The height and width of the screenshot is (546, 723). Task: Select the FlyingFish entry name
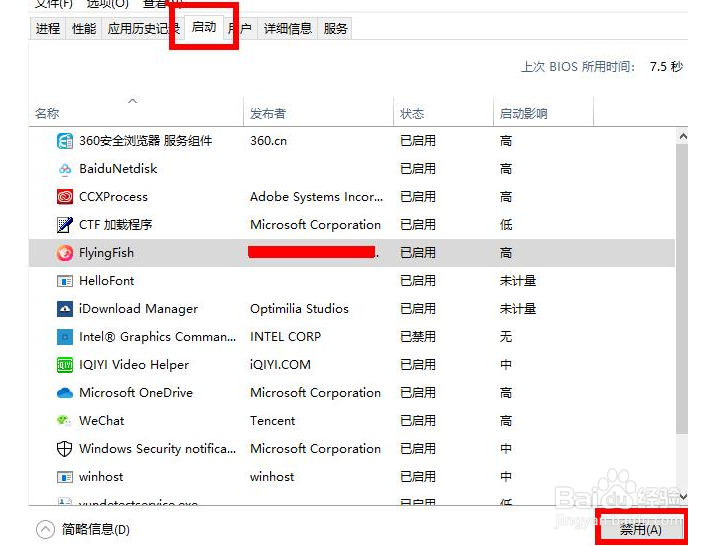(x=107, y=253)
